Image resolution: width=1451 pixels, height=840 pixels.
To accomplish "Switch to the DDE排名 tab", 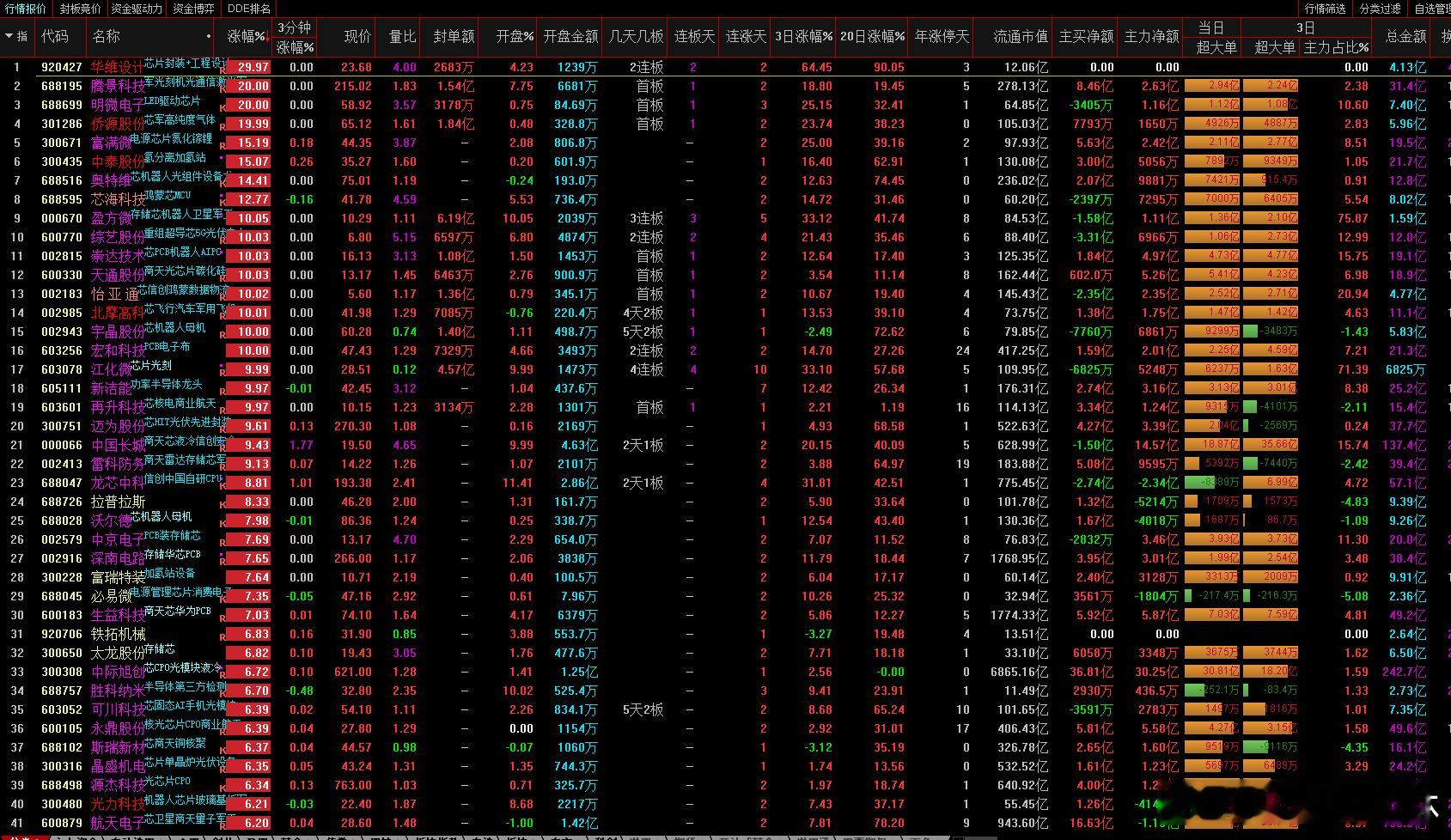I will (x=249, y=9).
